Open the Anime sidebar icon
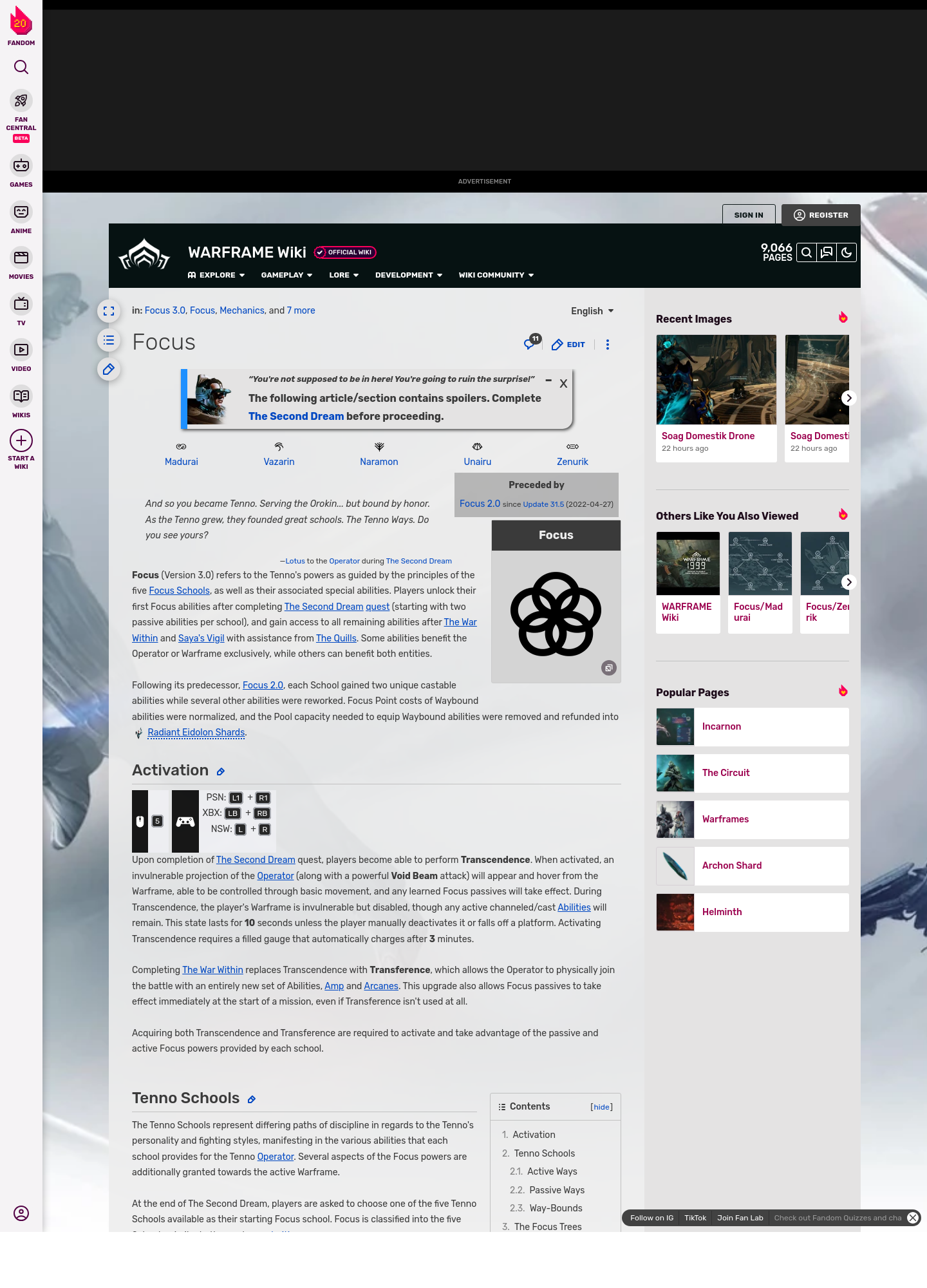This screenshot has height=1288, width=927. click(x=21, y=212)
